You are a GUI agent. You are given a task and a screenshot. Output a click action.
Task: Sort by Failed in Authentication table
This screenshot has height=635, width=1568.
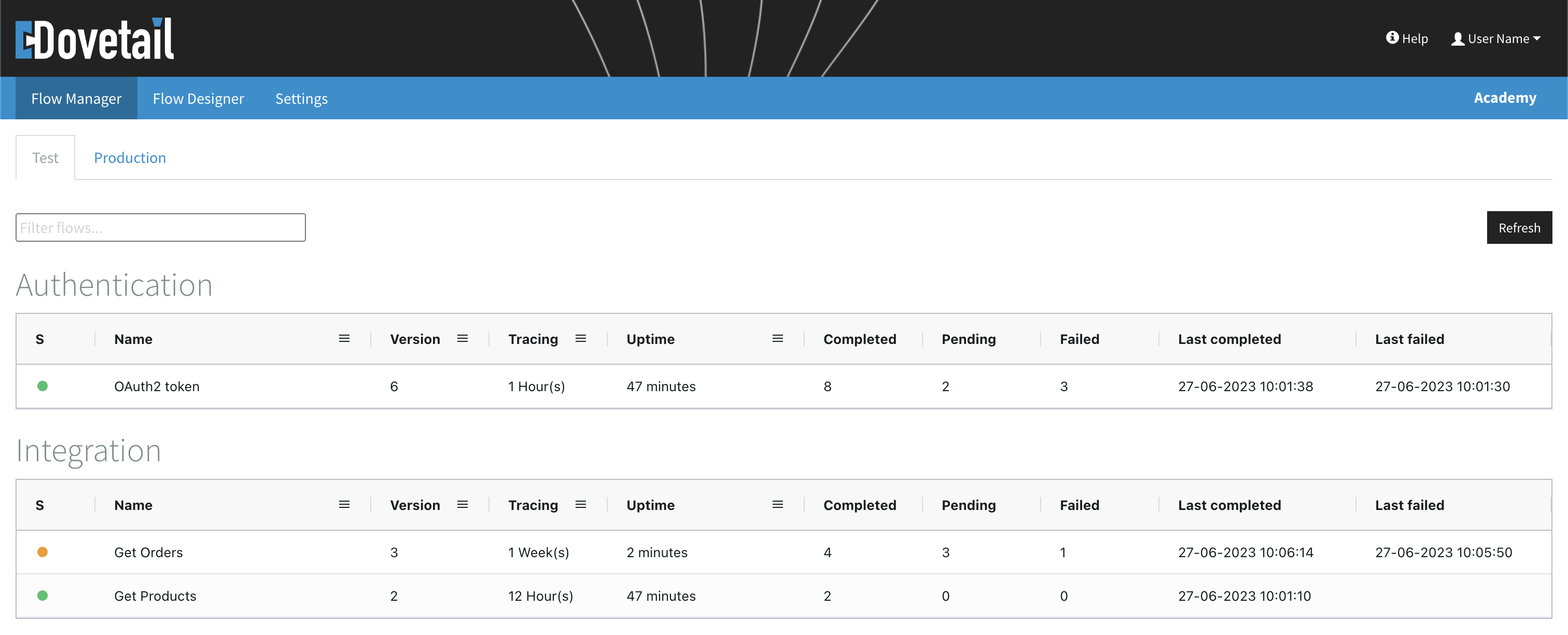click(1079, 339)
